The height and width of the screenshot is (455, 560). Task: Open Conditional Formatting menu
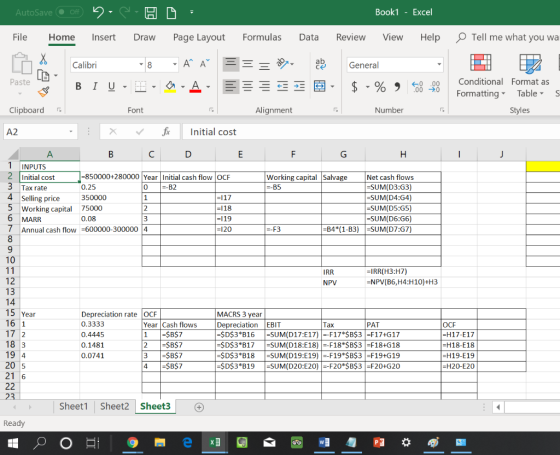pos(481,76)
